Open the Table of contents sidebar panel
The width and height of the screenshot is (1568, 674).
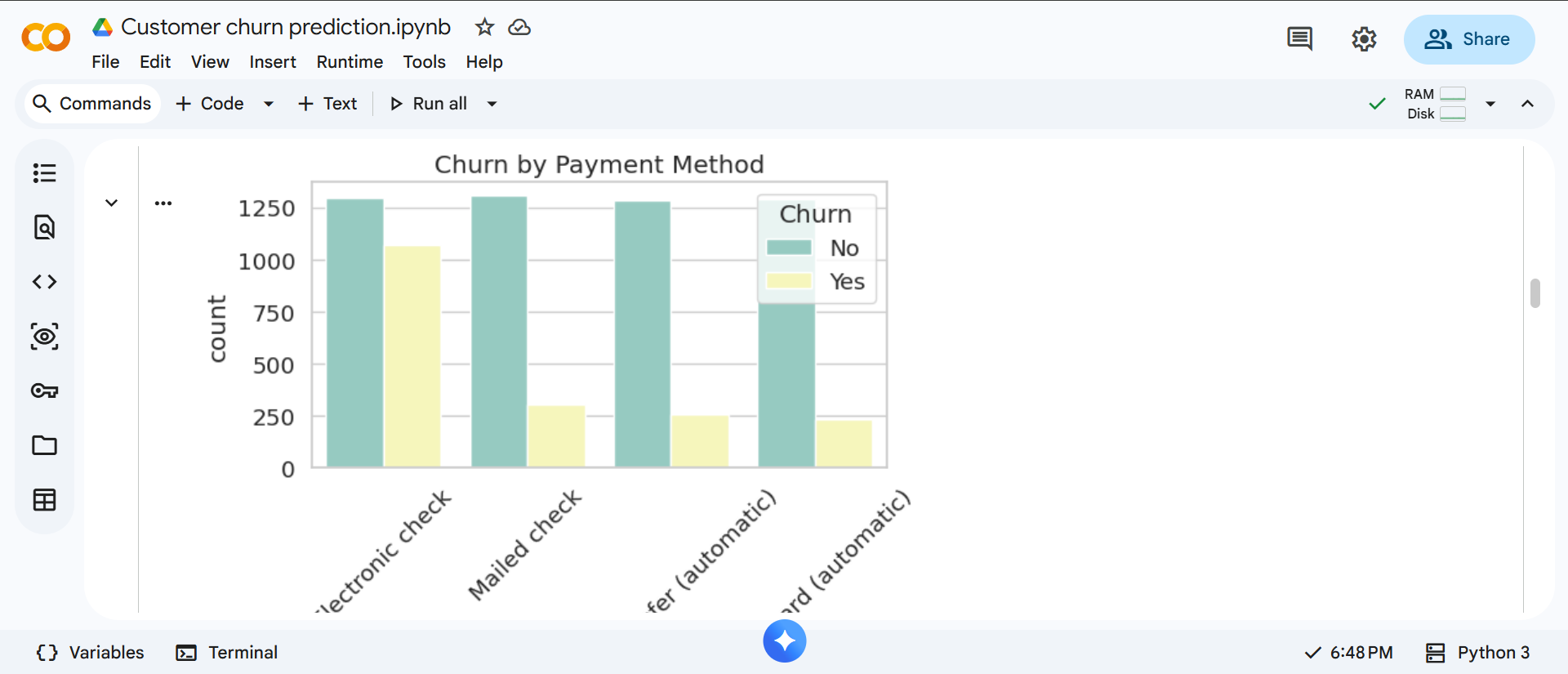[x=44, y=173]
